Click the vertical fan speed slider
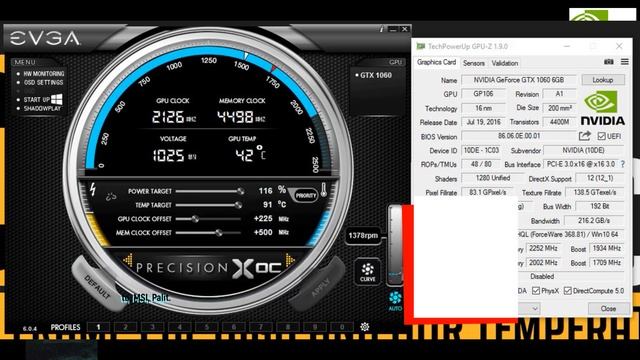 (x=395, y=245)
